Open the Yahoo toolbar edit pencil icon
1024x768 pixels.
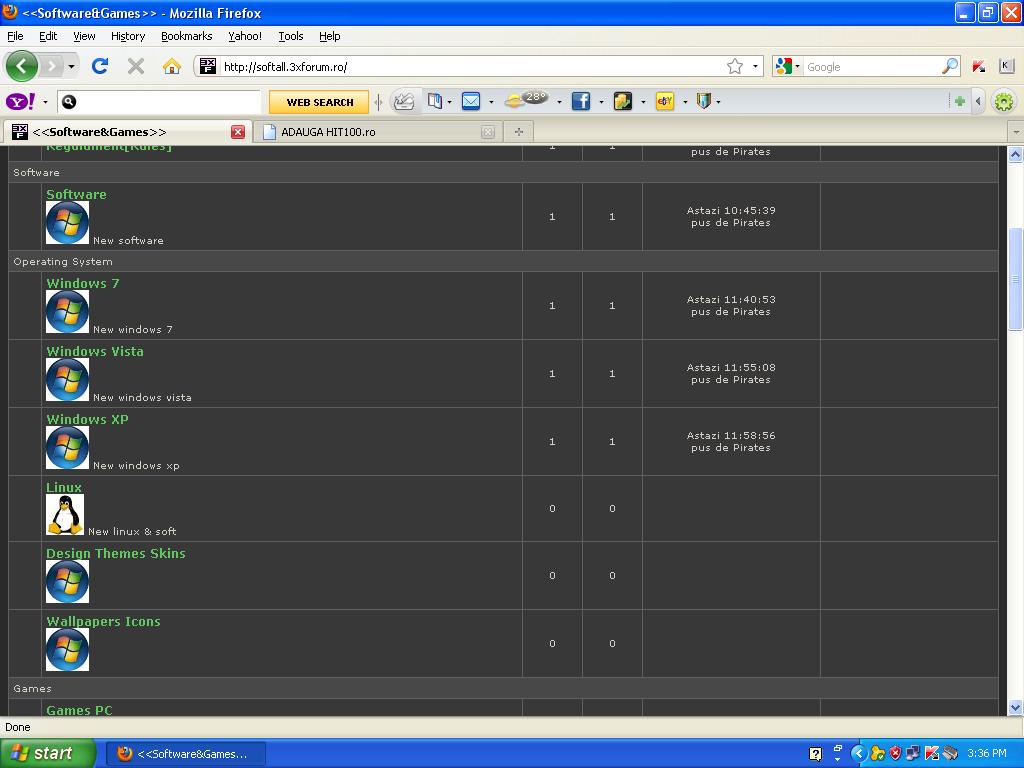coord(405,101)
